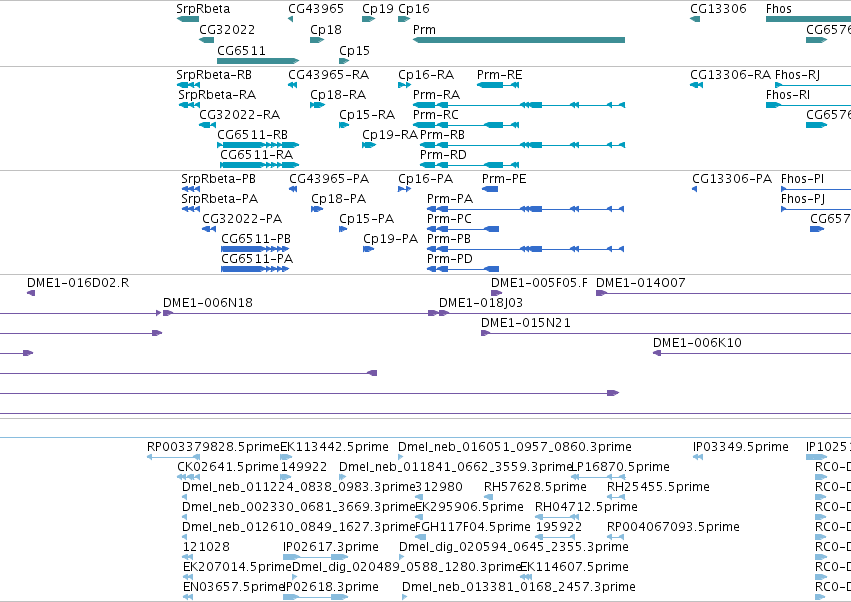Click the Prm-PE protein label
The width and height of the screenshot is (851, 602).
504,179
